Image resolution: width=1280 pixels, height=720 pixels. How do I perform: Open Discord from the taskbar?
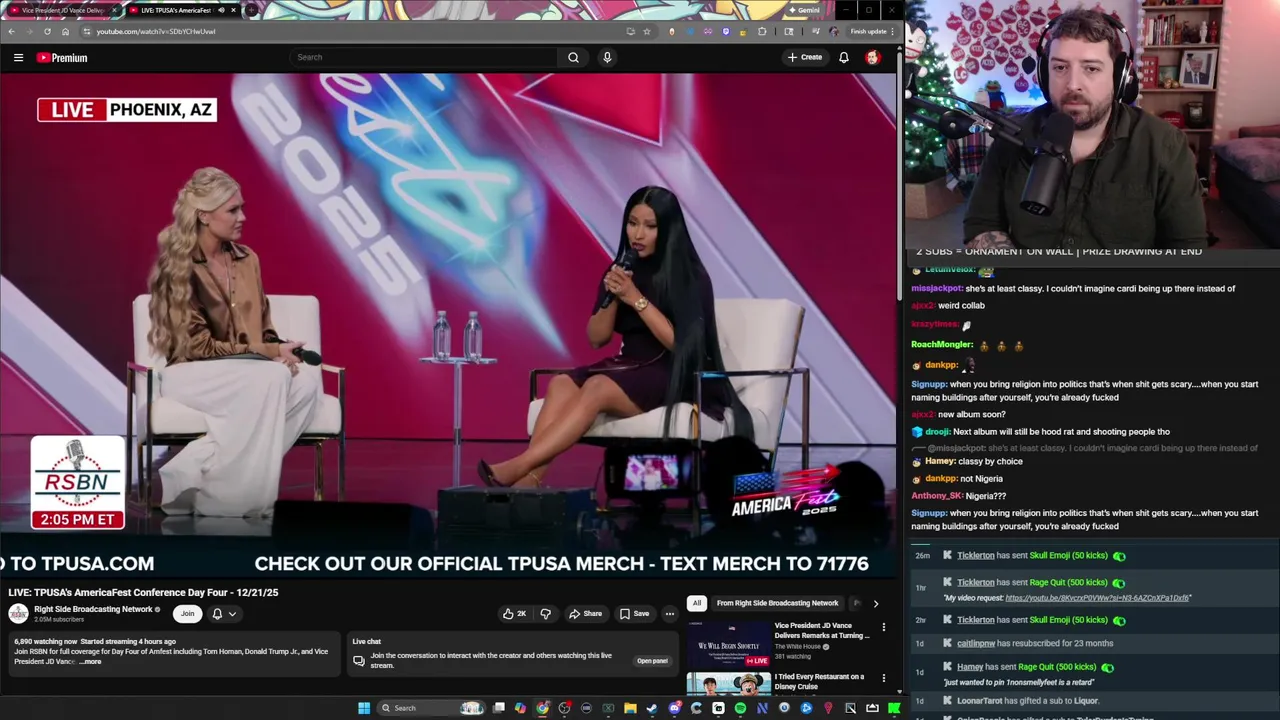click(674, 708)
